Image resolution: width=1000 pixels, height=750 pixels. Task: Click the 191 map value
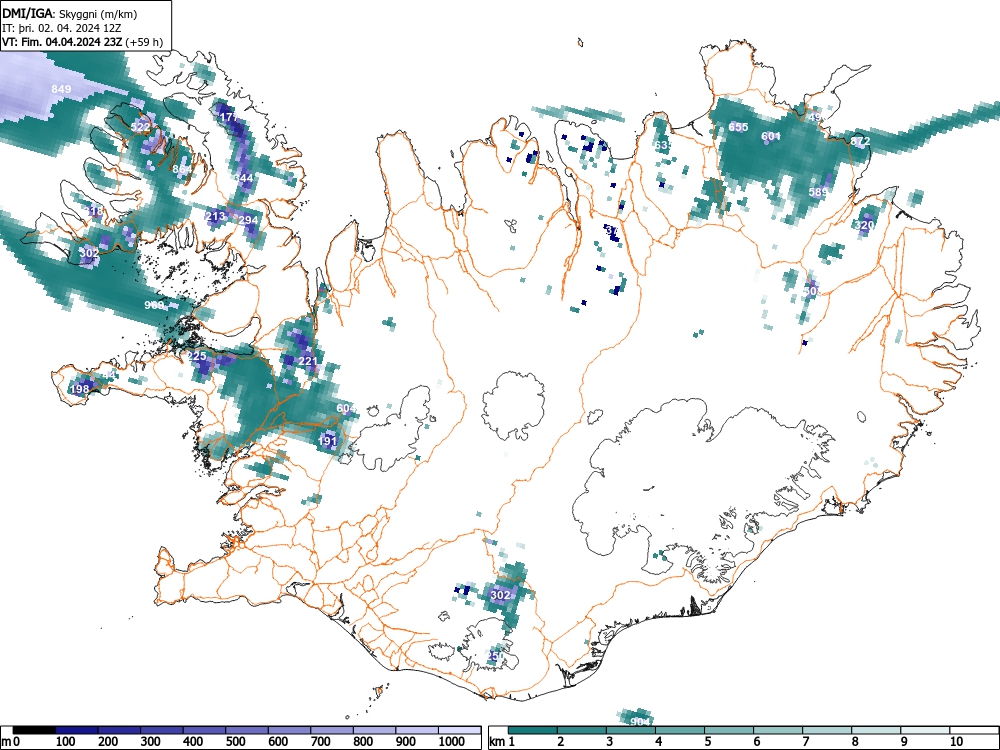(x=327, y=441)
